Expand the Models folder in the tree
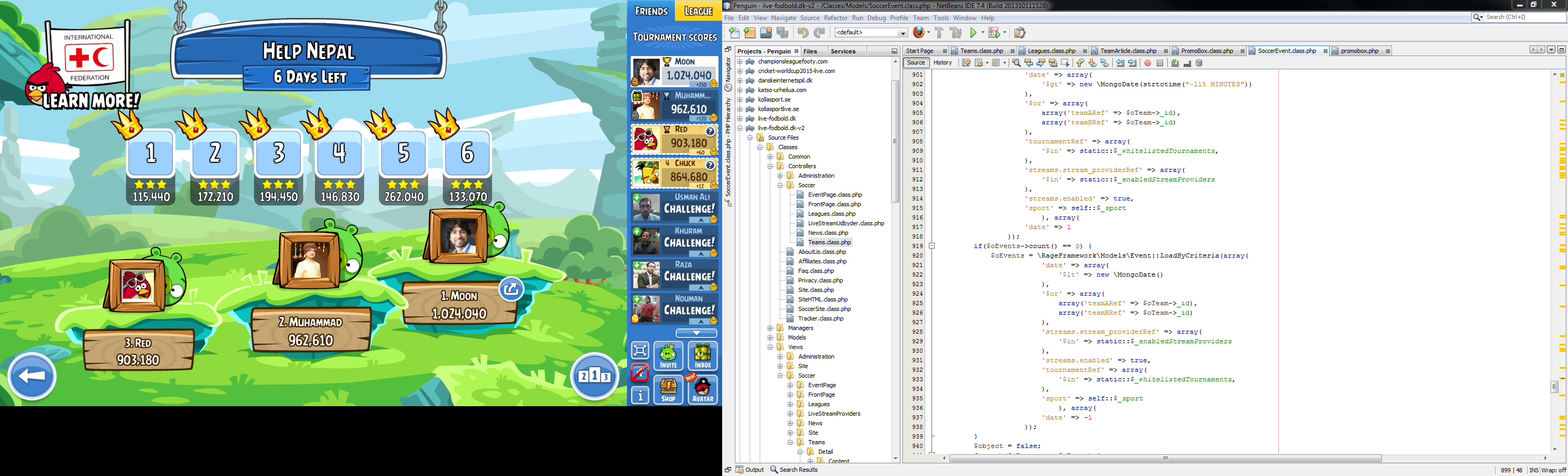 (x=770, y=338)
